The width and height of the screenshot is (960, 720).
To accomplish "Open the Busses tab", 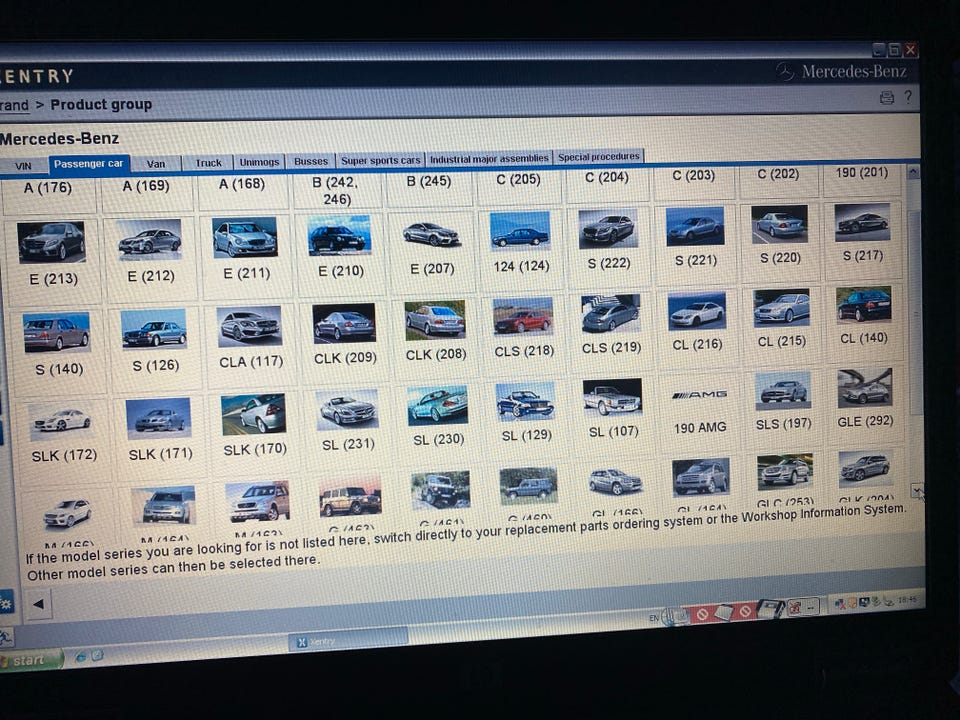I will click(311, 162).
